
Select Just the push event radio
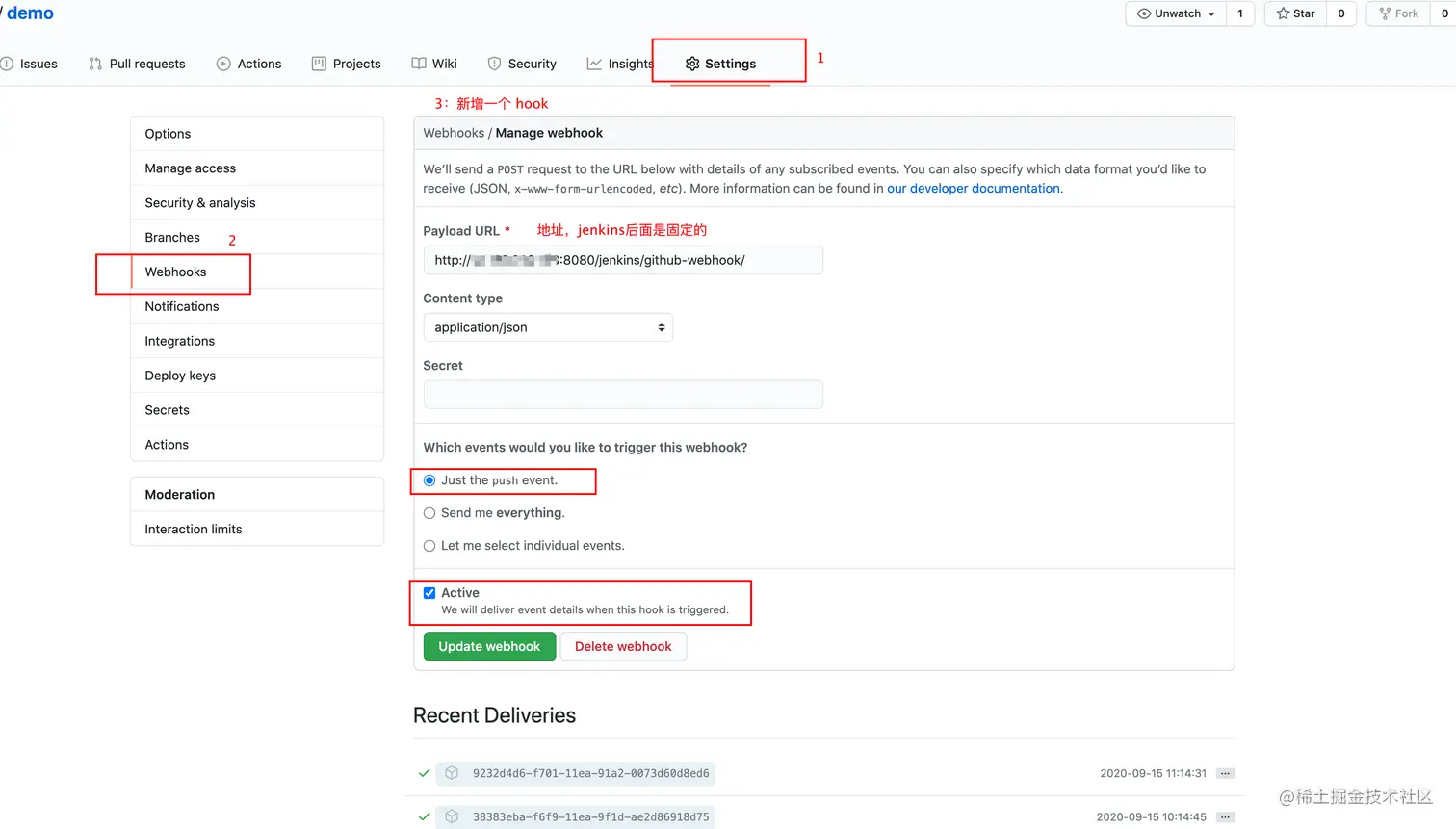coord(429,480)
